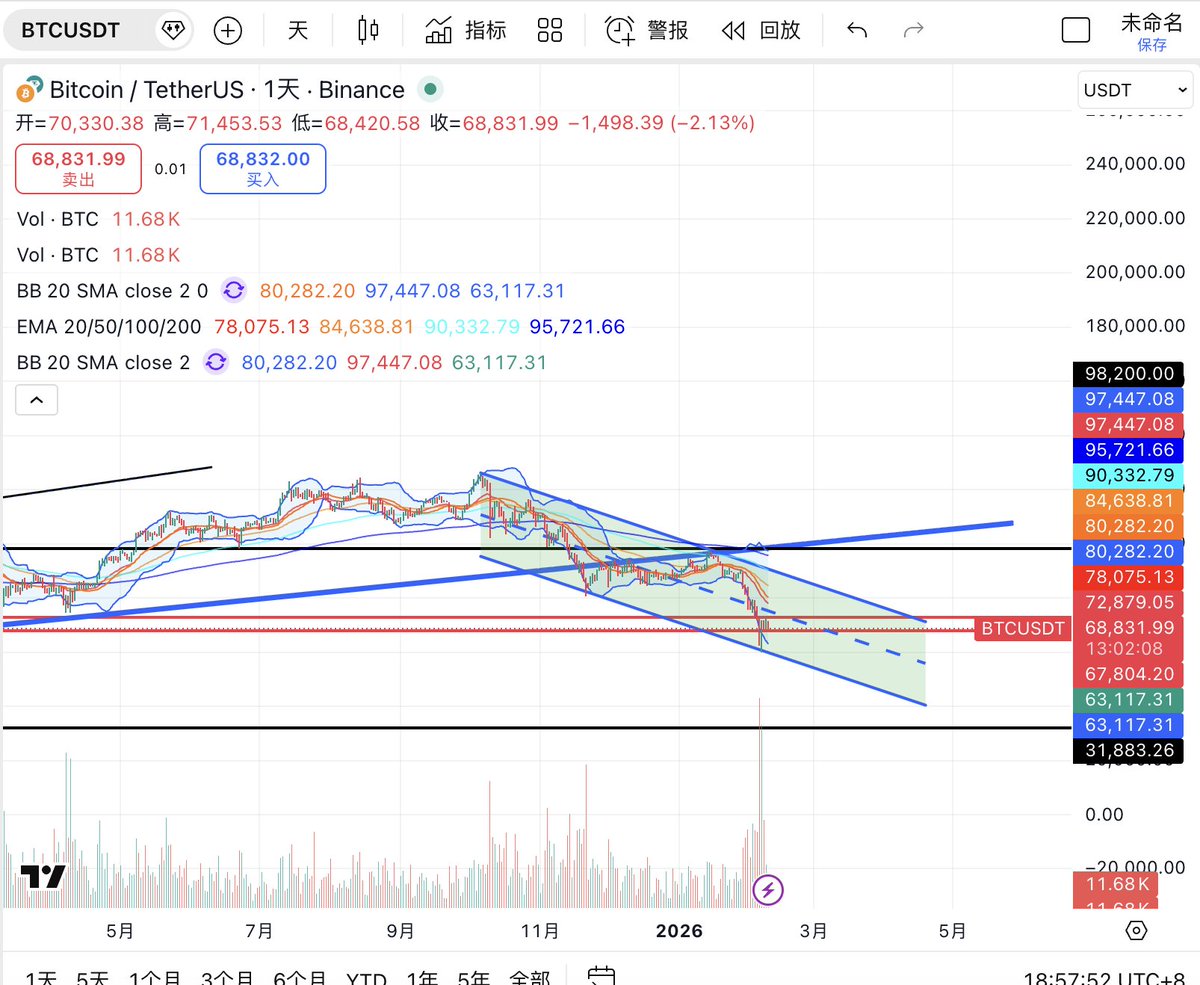Click the red 78,075.13 axis label
The width and height of the screenshot is (1200, 985).
1129,577
